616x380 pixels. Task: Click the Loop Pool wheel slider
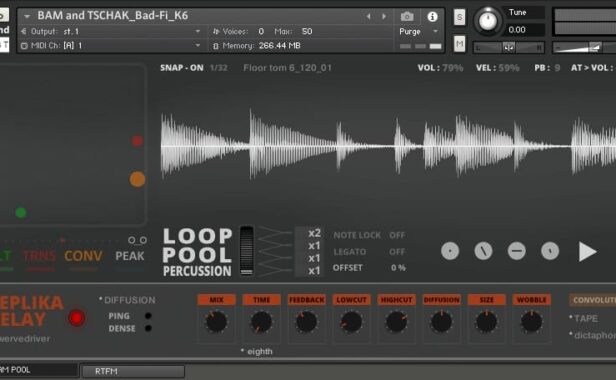(x=247, y=250)
